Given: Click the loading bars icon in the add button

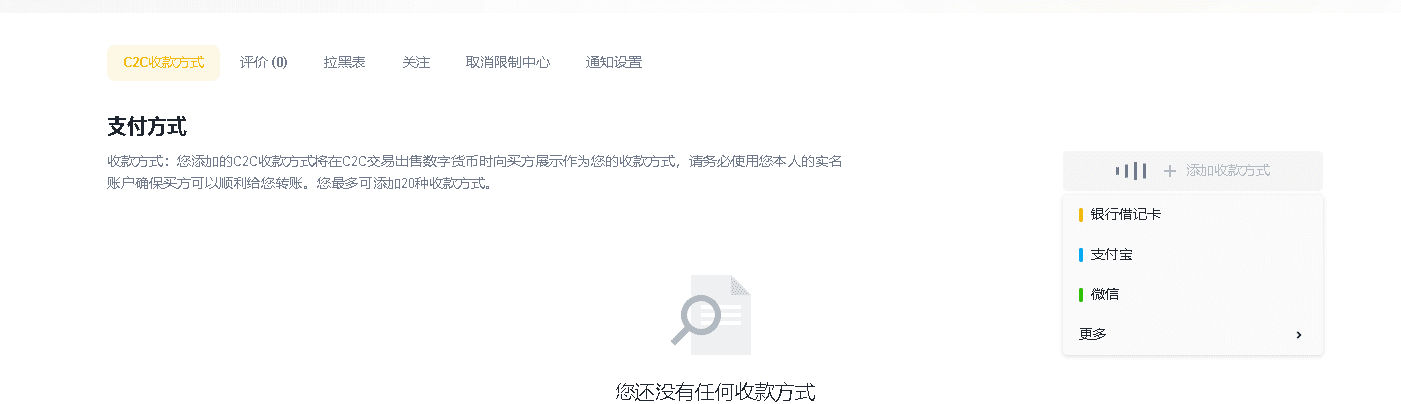Looking at the screenshot, I should 1131,171.
